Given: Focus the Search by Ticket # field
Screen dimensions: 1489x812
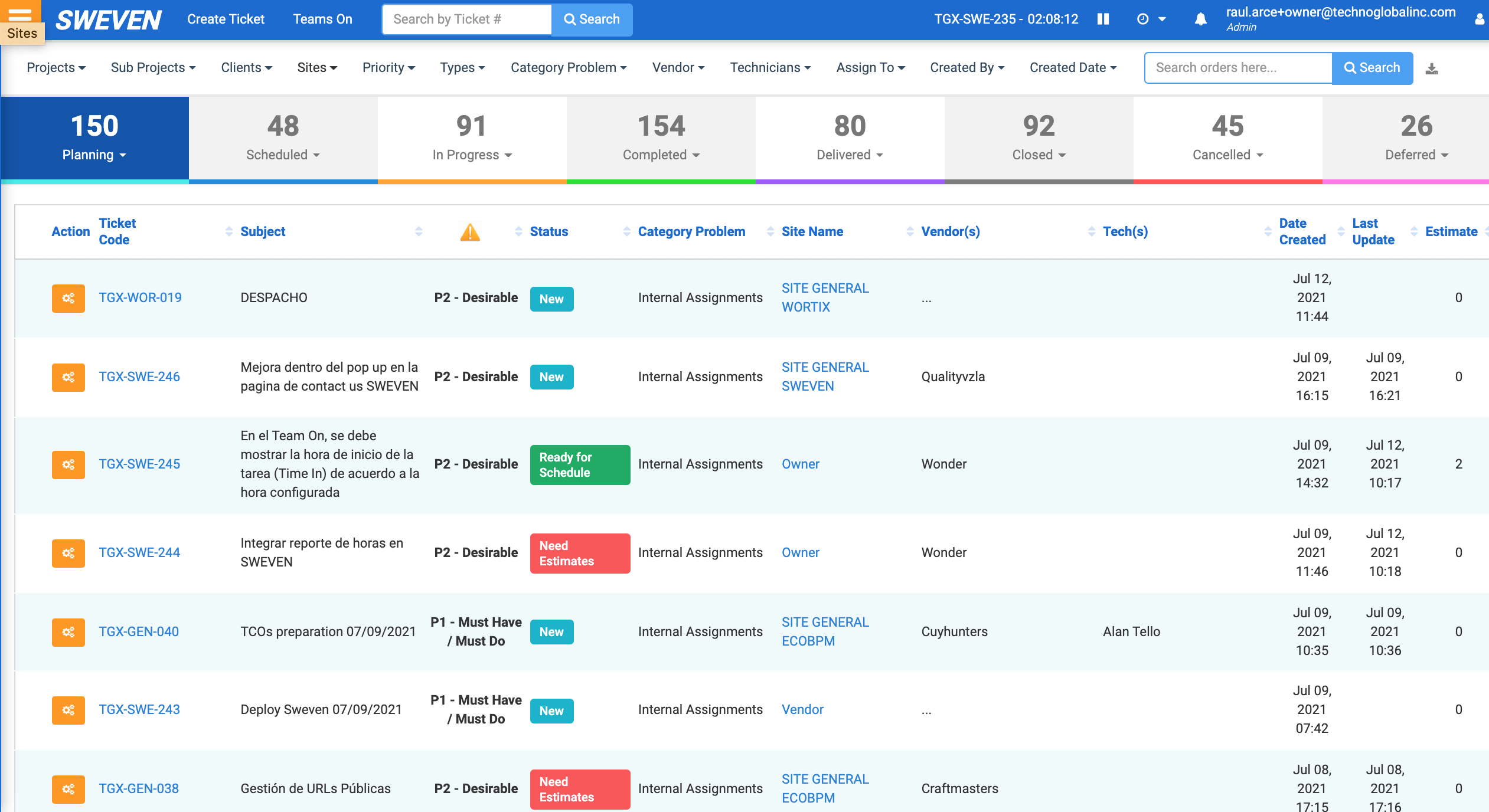Looking at the screenshot, I should click(x=467, y=19).
